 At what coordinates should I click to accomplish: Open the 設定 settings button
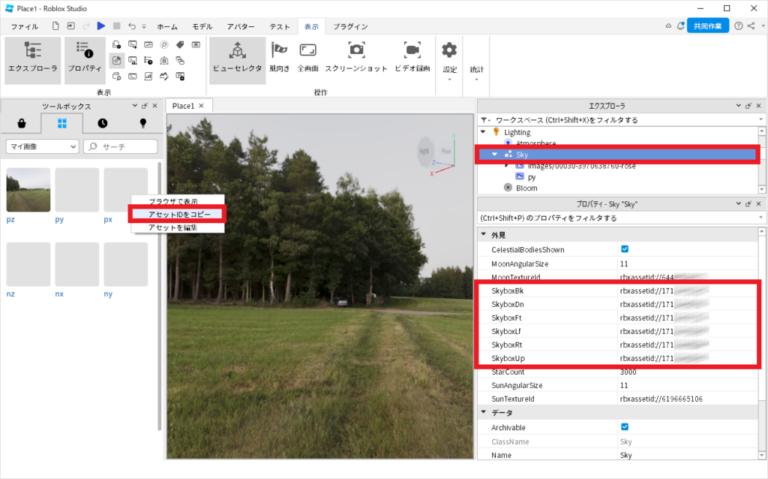(449, 58)
